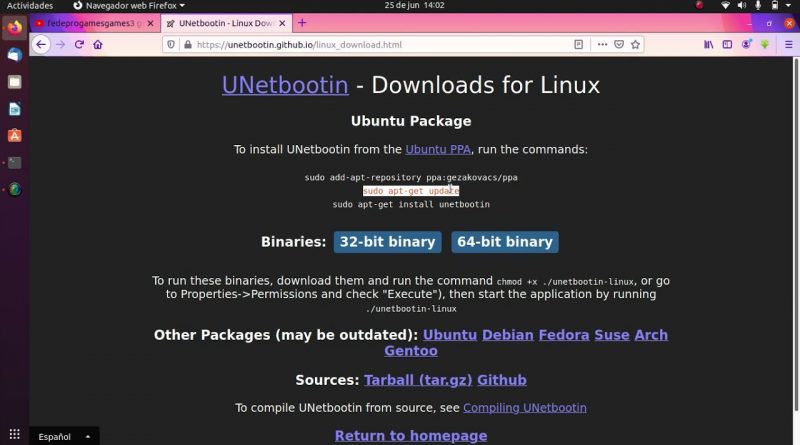The width and height of the screenshot is (800, 445).
Task: Click Return to homepage link
Action: [x=411, y=436]
